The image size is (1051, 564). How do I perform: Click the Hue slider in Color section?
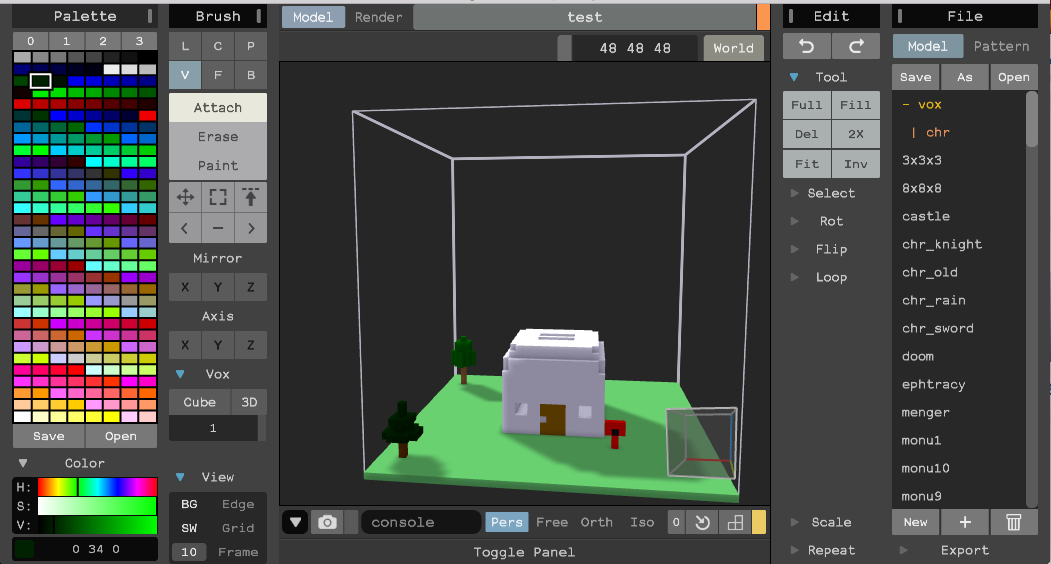pyautogui.click(x=98, y=487)
